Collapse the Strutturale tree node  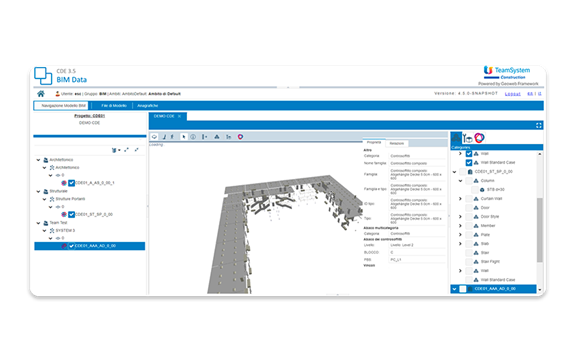pos(38,191)
